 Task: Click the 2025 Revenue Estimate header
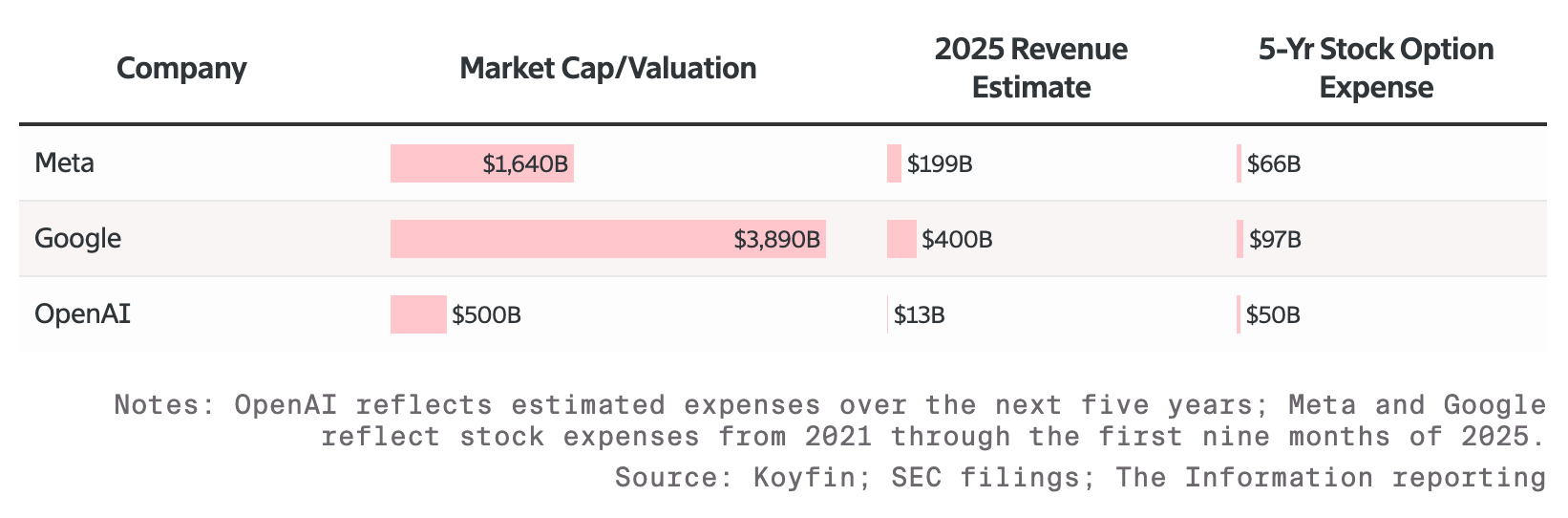tap(1031, 68)
